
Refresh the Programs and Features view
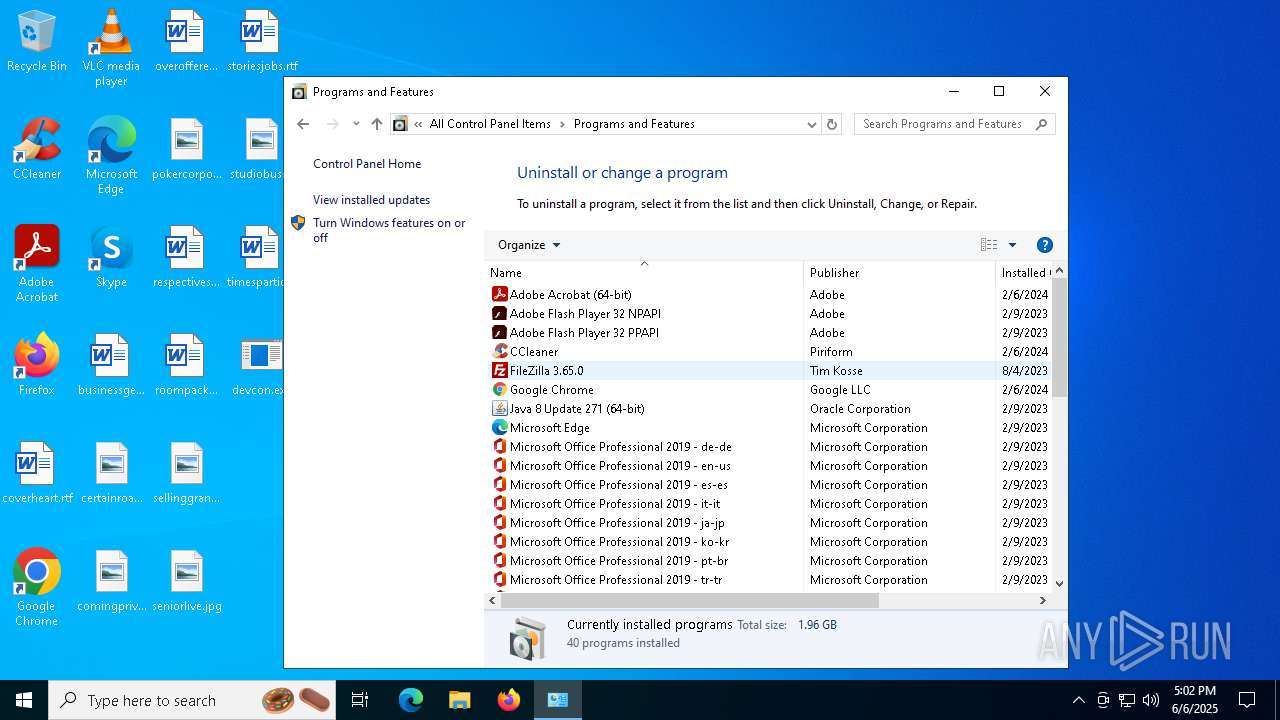[x=832, y=124]
